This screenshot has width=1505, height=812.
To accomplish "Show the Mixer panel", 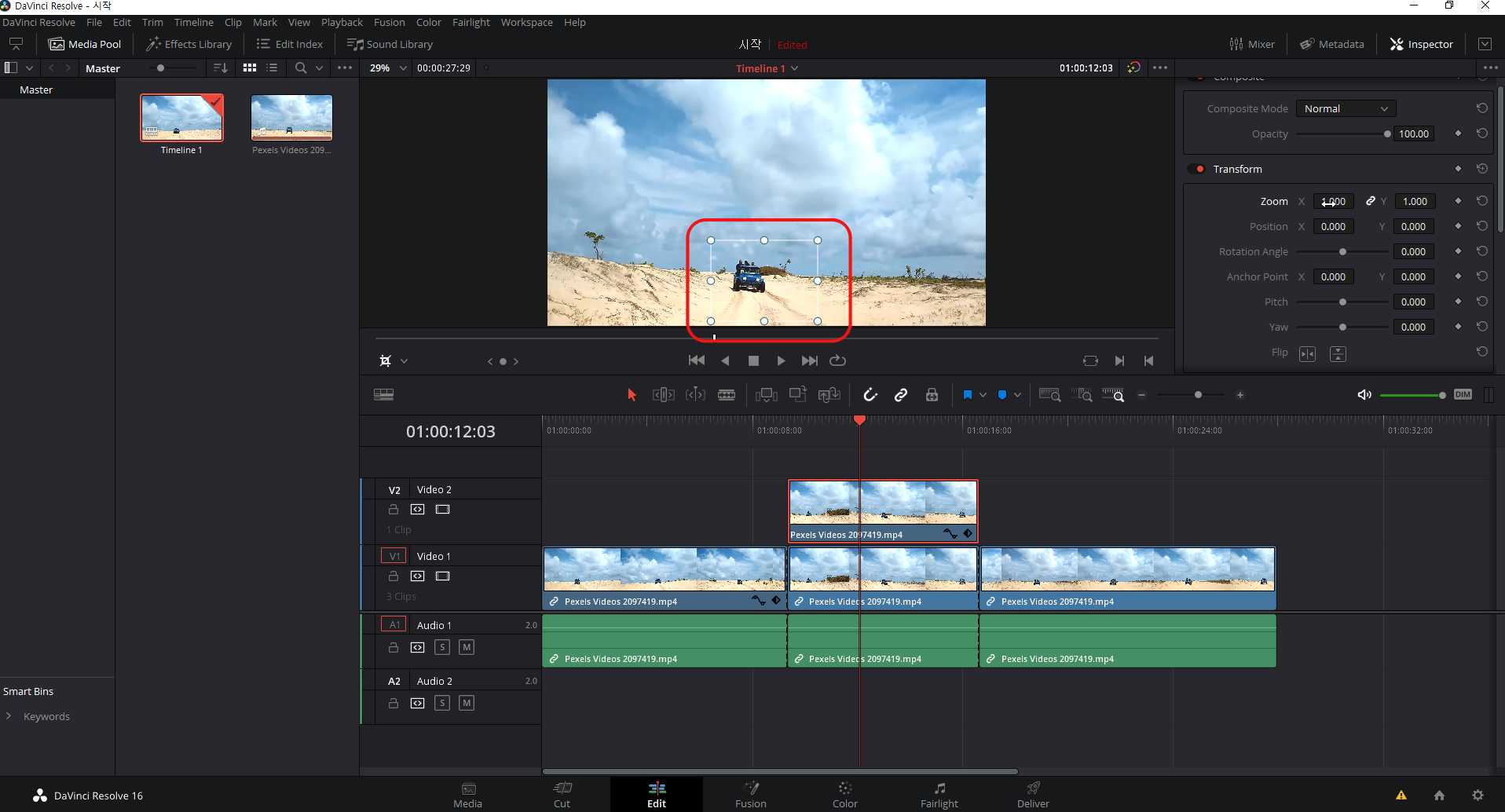I will [1252, 44].
